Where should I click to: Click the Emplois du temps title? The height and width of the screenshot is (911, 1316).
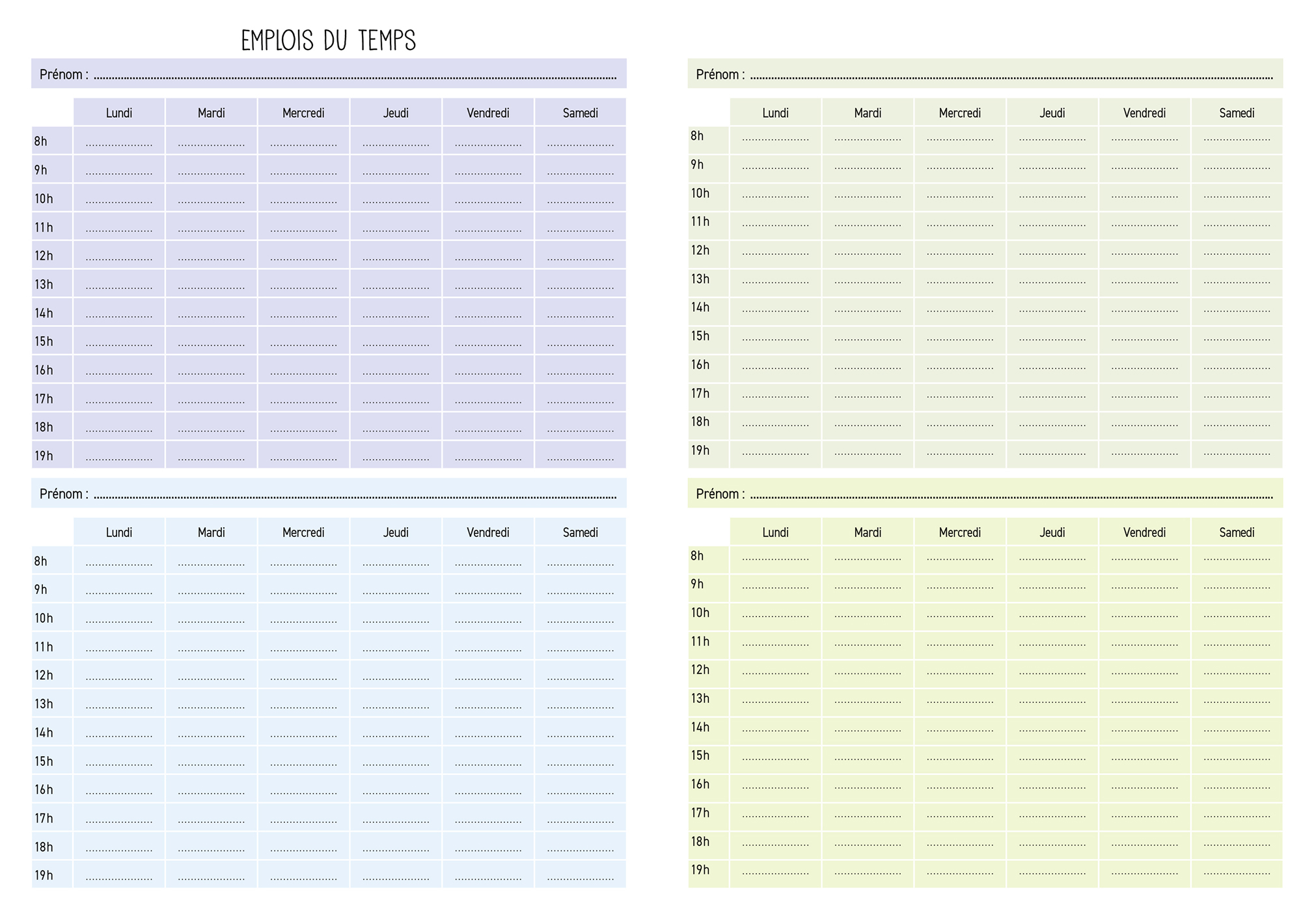coord(328,40)
